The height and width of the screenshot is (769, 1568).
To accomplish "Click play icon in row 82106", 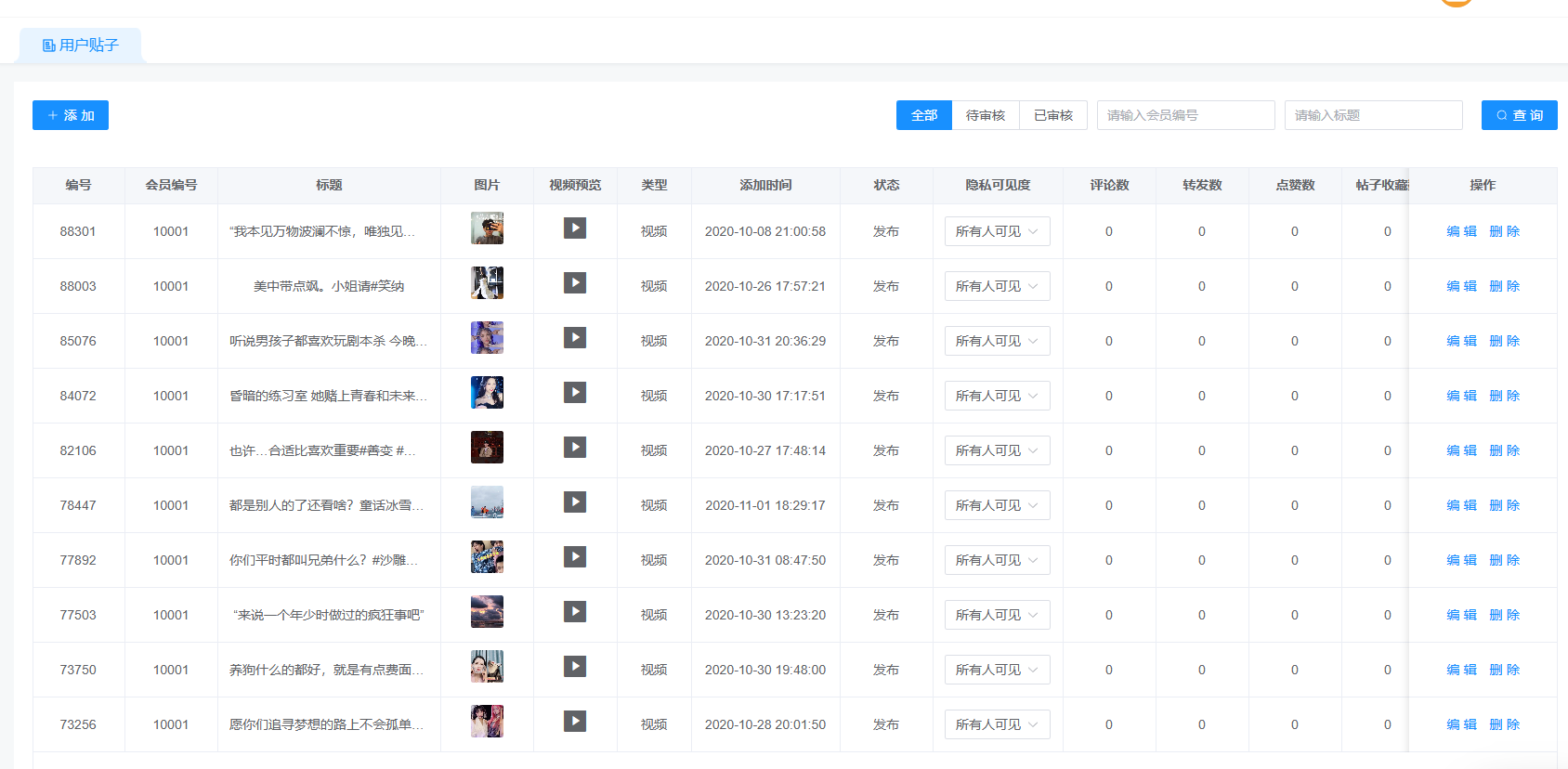I will coord(575,448).
